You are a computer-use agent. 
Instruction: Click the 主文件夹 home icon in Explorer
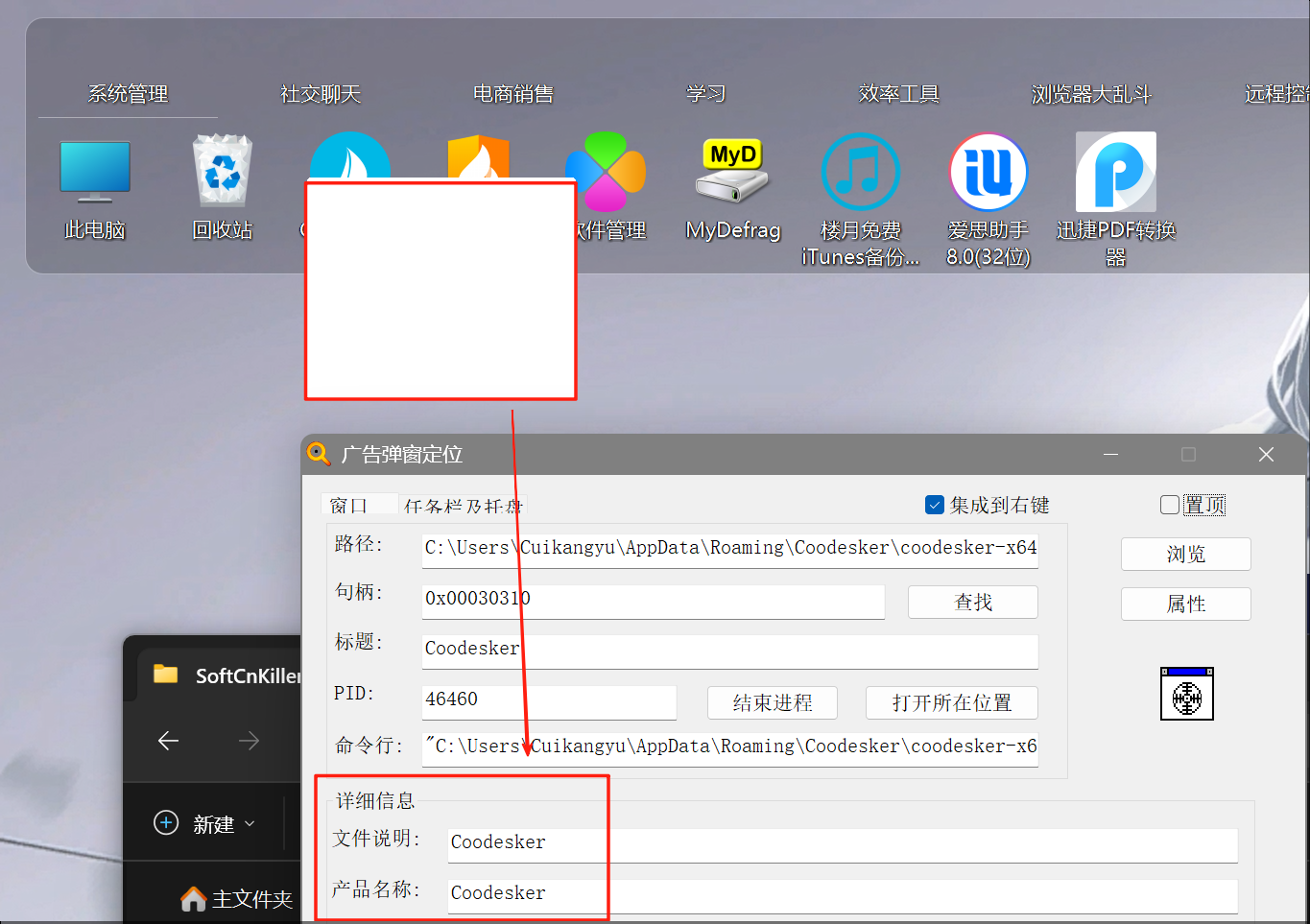point(194,899)
